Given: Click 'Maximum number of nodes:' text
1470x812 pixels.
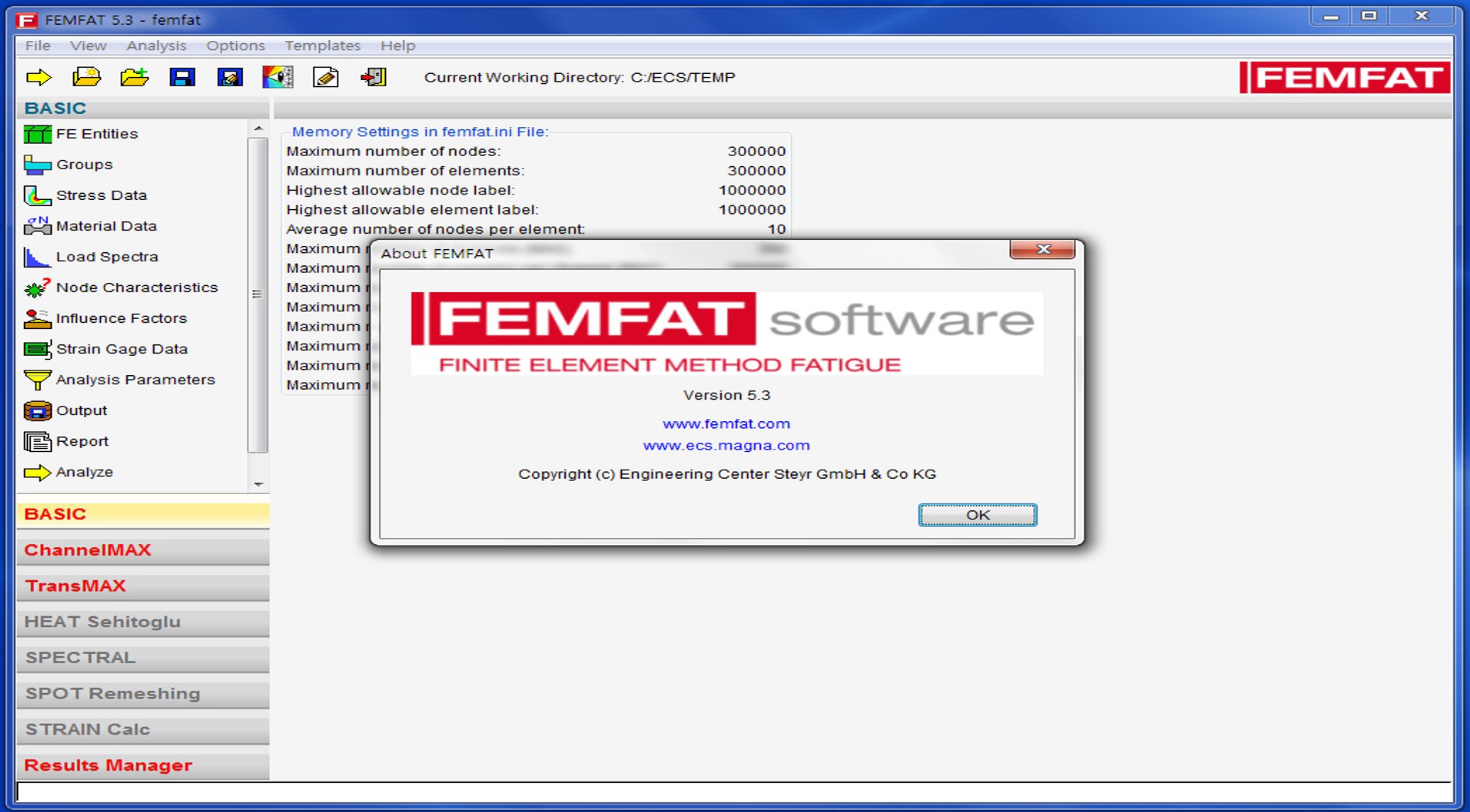Looking at the screenshot, I should click(x=394, y=152).
